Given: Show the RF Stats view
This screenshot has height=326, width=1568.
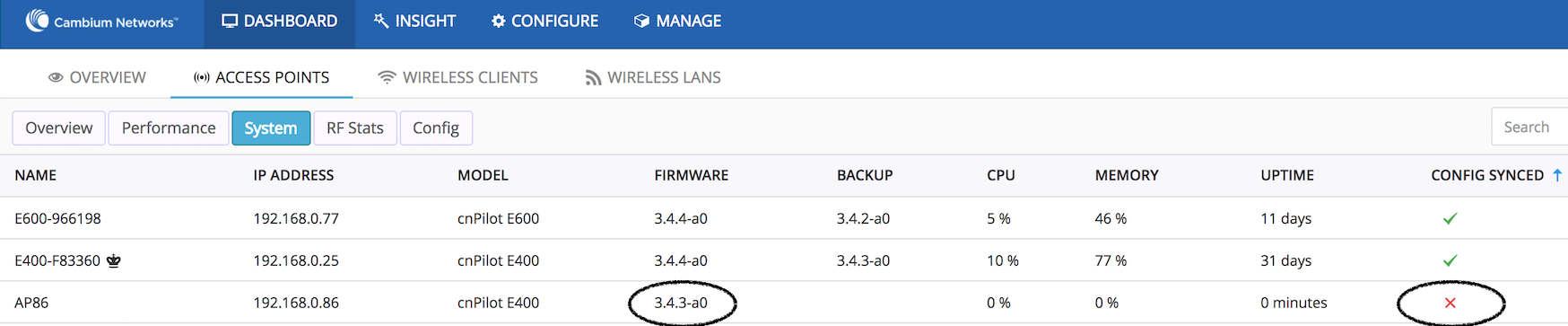Looking at the screenshot, I should click(x=355, y=128).
